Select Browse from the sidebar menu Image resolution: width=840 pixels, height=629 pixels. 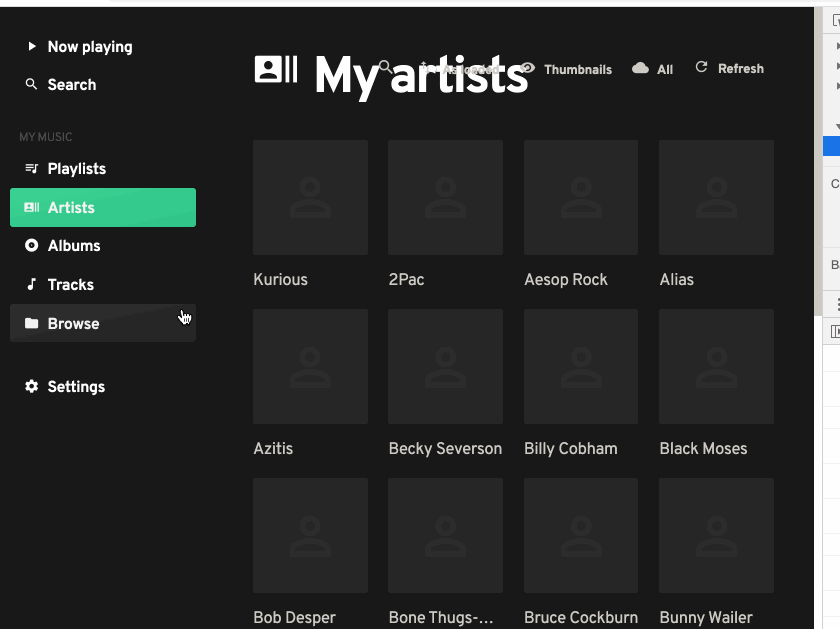[x=75, y=323]
